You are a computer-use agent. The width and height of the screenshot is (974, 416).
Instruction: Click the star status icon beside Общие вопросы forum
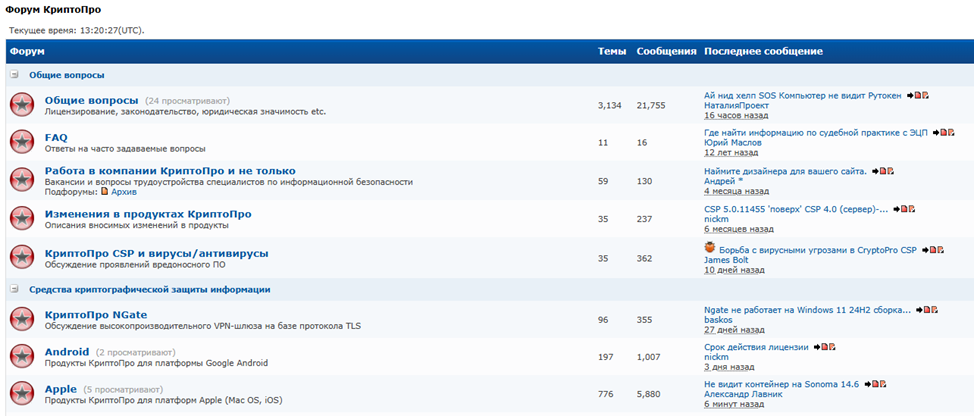click(x=22, y=104)
